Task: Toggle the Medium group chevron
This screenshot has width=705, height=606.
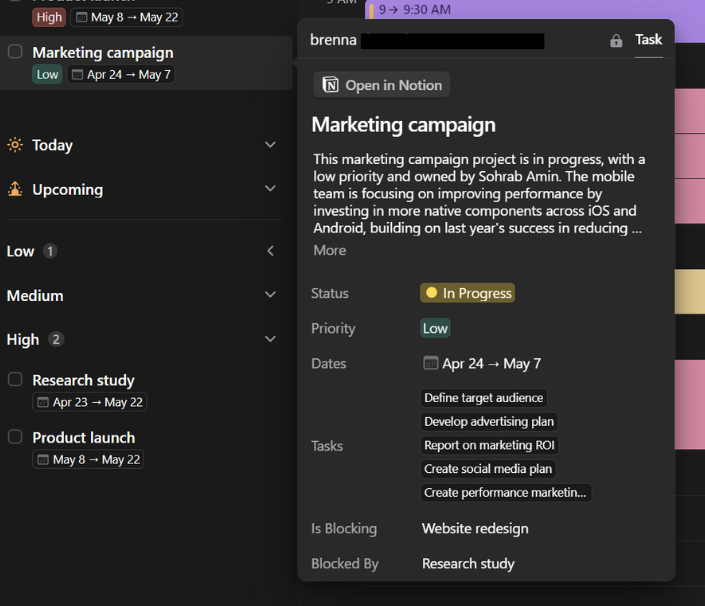Action: tap(270, 294)
